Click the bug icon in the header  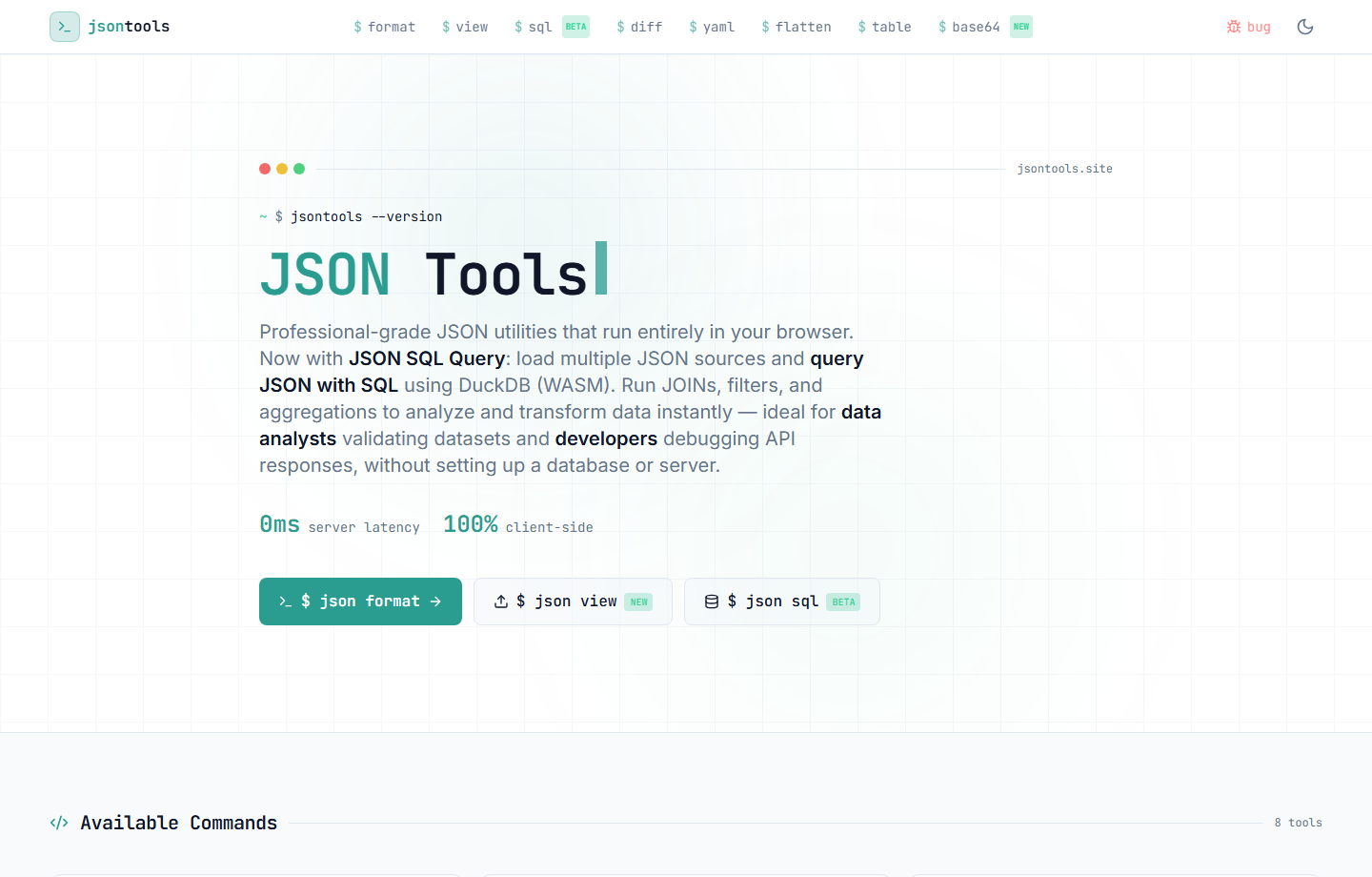pyautogui.click(x=1234, y=27)
